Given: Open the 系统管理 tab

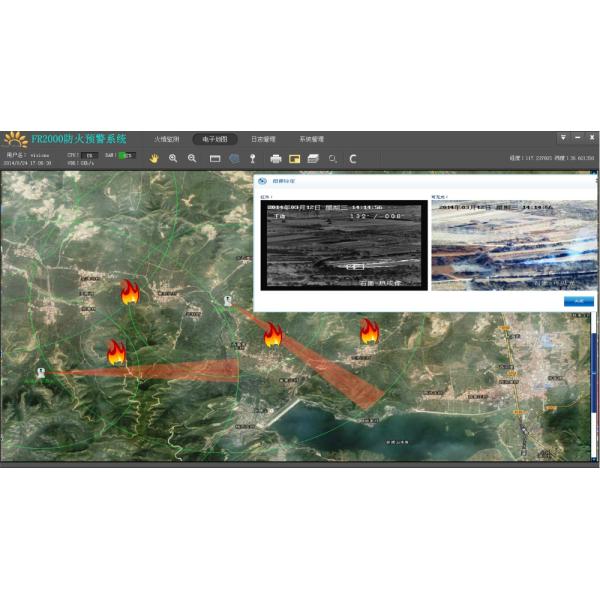Looking at the screenshot, I should 312,139.
